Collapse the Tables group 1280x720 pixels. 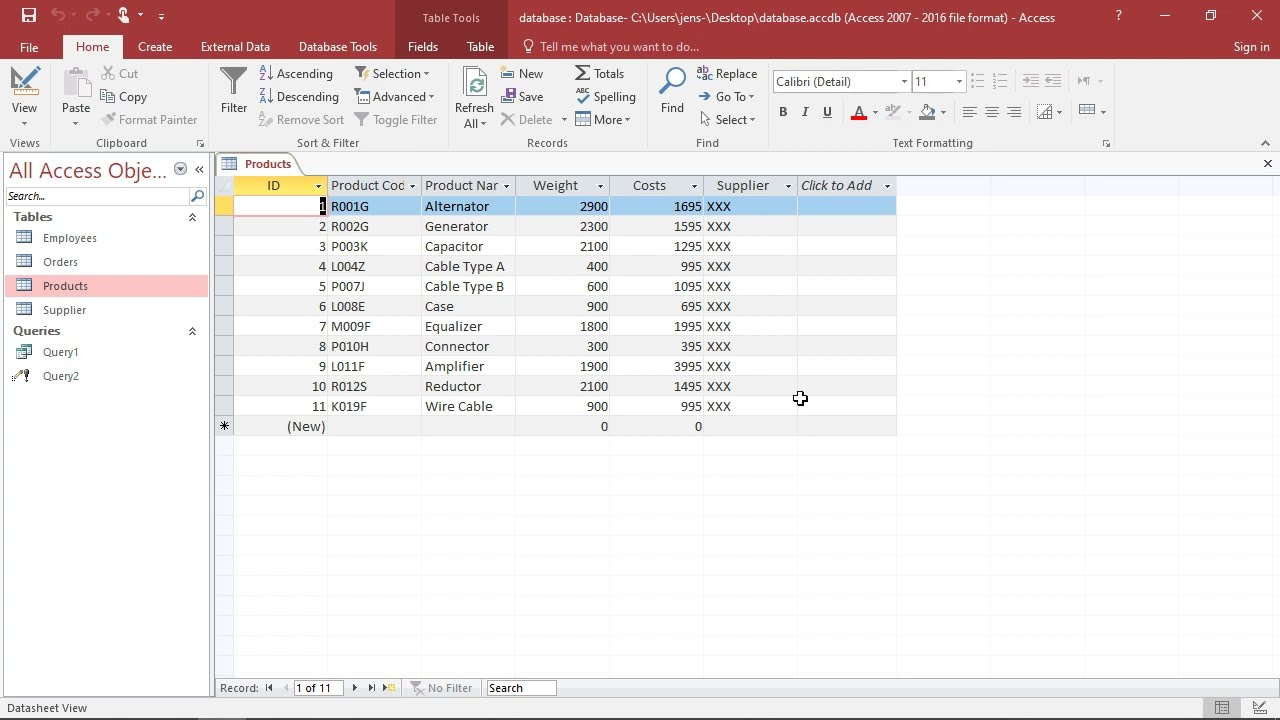pyautogui.click(x=192, y=217)
